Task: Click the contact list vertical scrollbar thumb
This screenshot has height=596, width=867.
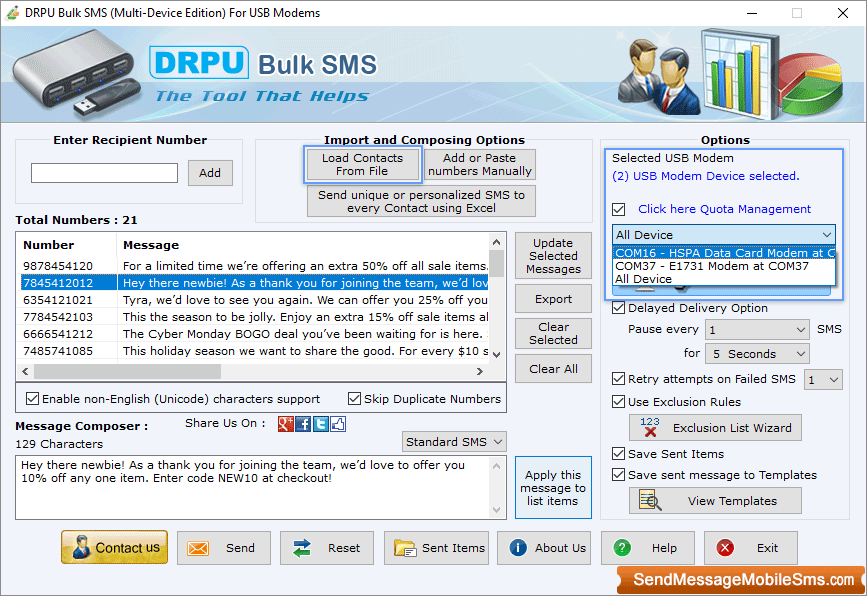Action: click(x=497, y=264)
